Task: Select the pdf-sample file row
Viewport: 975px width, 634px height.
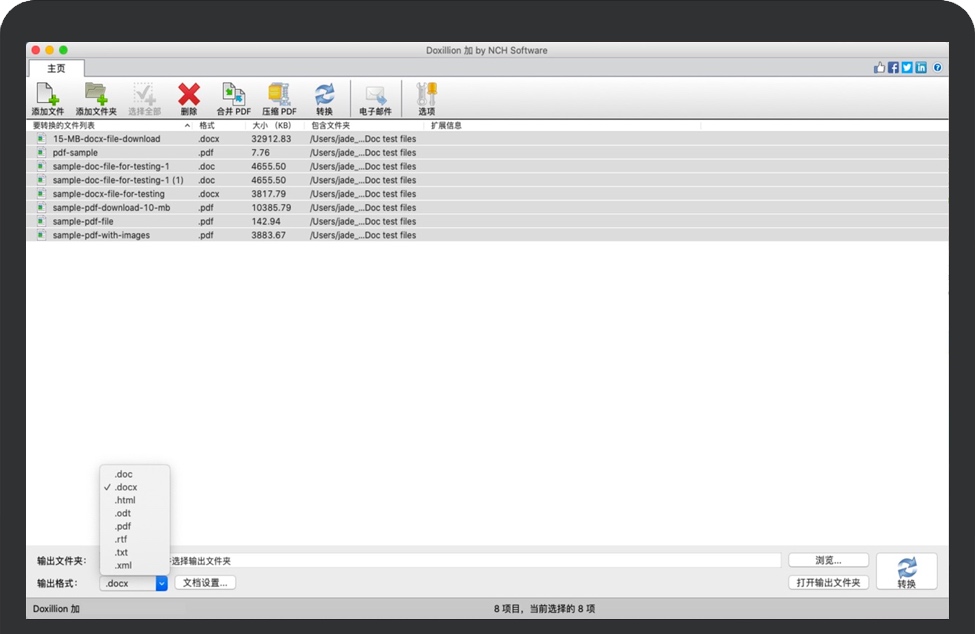Action: pos(76,153)
